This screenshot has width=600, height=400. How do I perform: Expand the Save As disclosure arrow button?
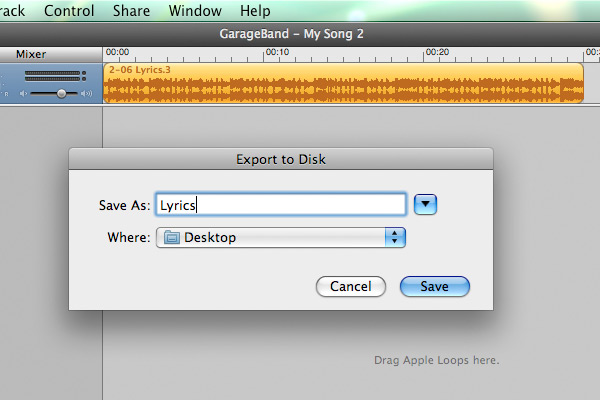[x=426, y=204]
